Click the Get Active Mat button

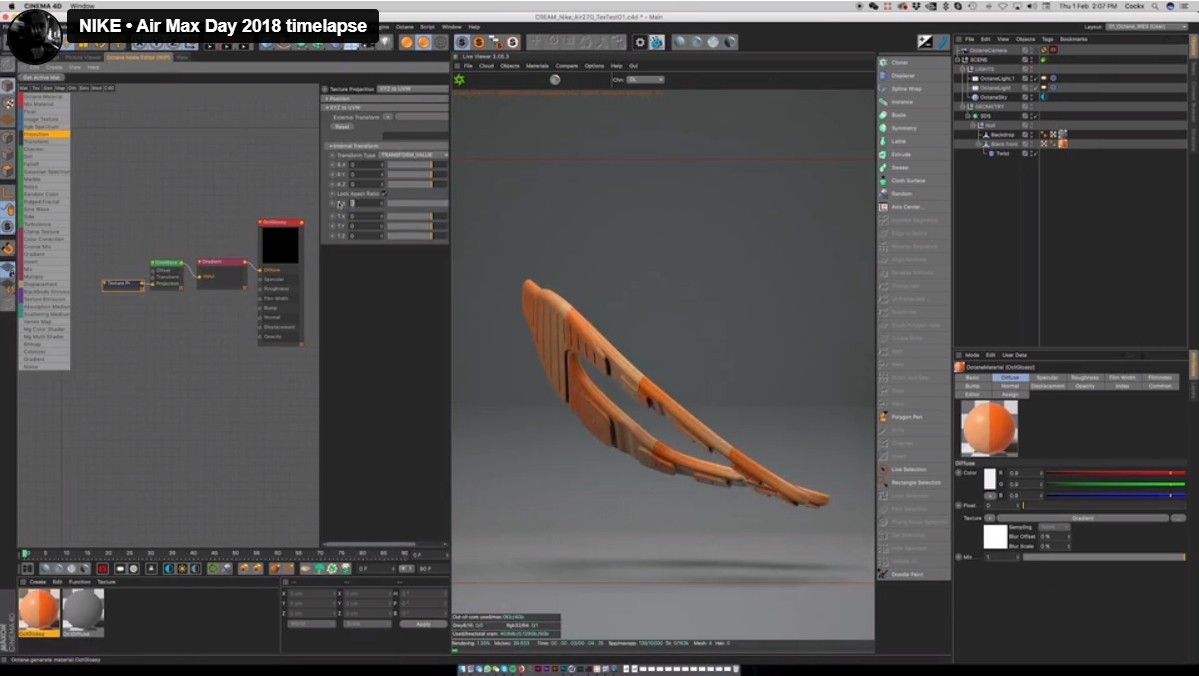pos(42,77)
